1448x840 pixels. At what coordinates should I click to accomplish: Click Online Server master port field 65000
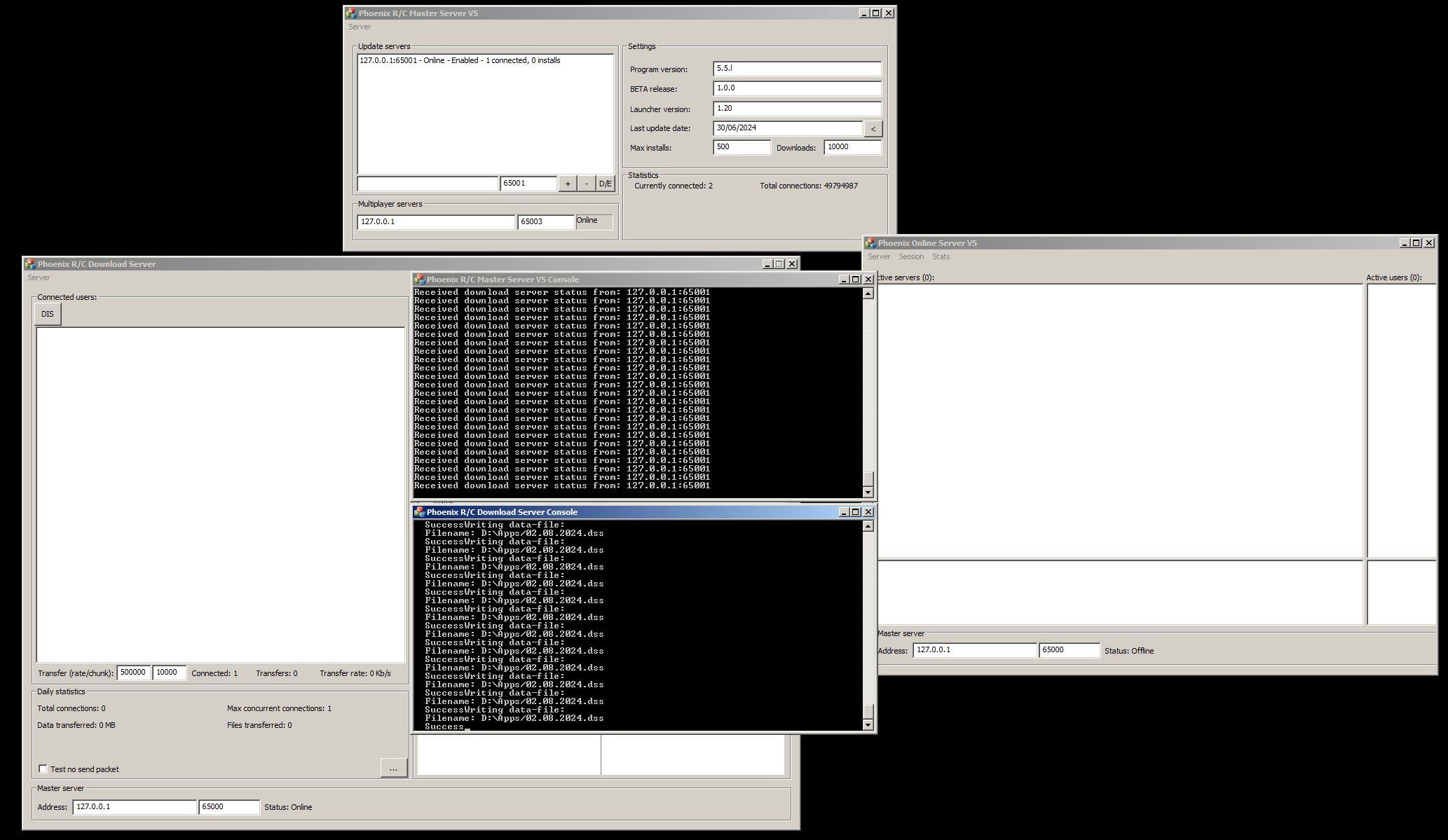(x=1070, y=650)
